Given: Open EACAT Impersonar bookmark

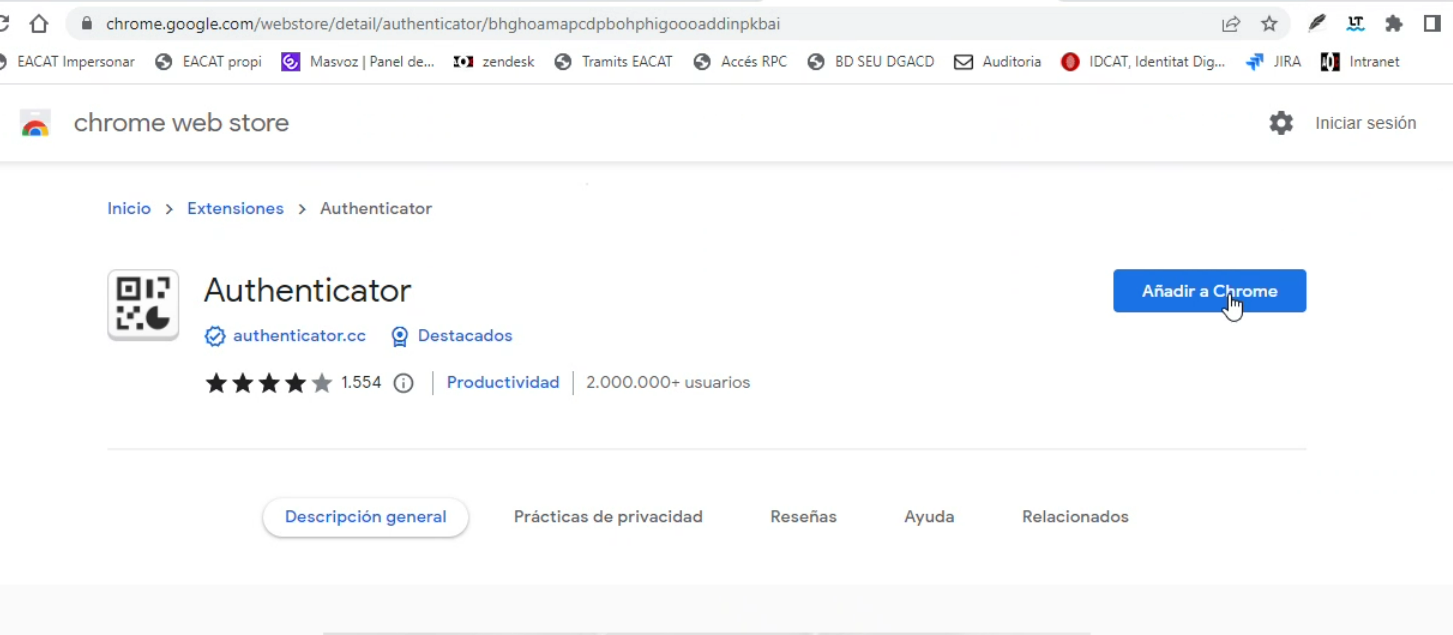Looking at the screenshot, I should click(68, 62).
